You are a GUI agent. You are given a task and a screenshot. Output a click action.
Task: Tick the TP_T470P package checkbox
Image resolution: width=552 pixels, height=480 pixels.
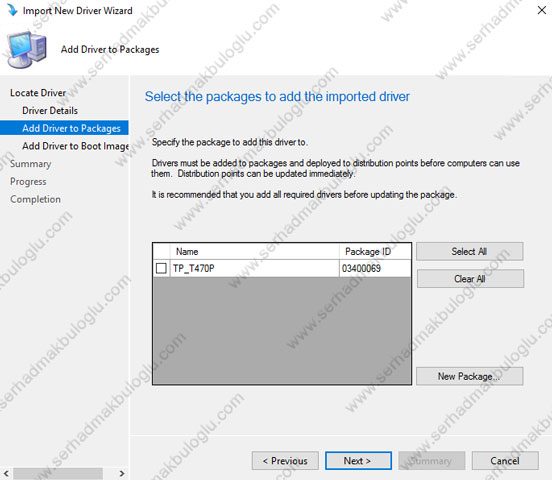[161, 268]
